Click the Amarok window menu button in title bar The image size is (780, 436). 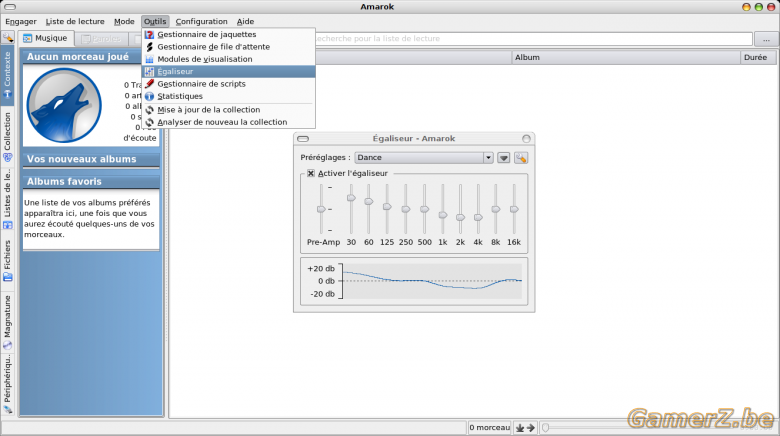coord(9,6)
